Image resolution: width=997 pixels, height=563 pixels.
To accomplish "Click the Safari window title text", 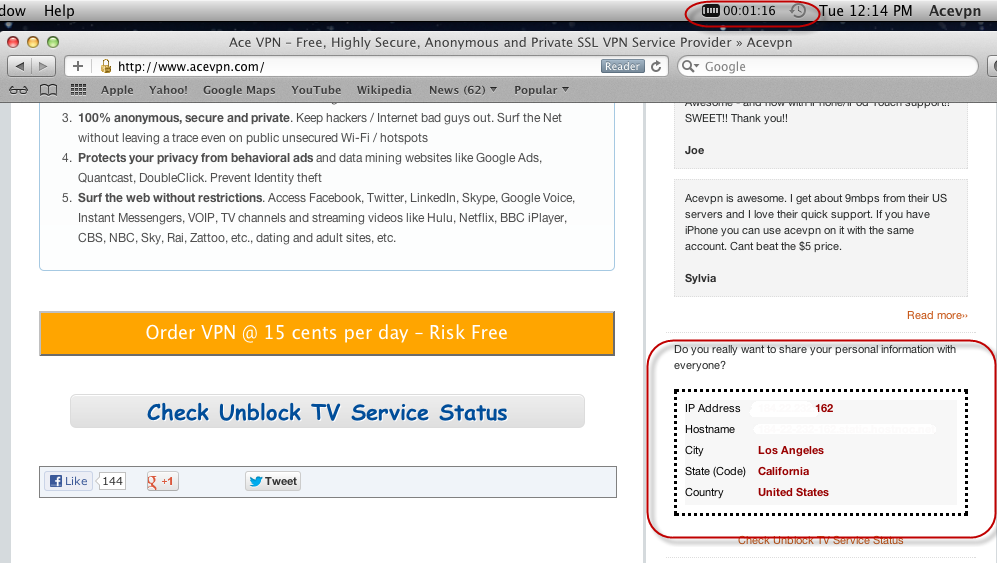I will [x=510, y=42].
